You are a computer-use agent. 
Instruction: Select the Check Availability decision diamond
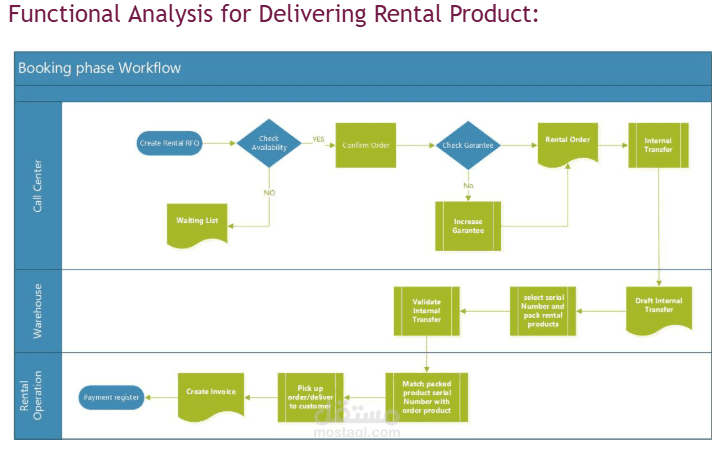coord(269,143)
